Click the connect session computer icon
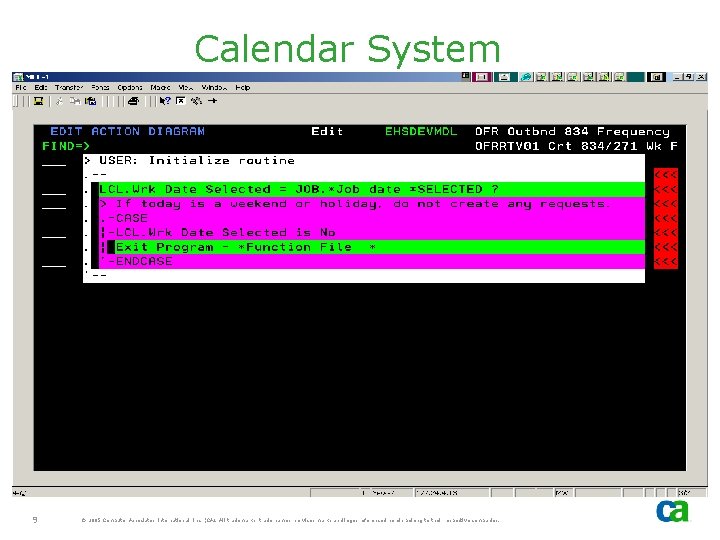 pyautogui.click(x=39, y=101)
